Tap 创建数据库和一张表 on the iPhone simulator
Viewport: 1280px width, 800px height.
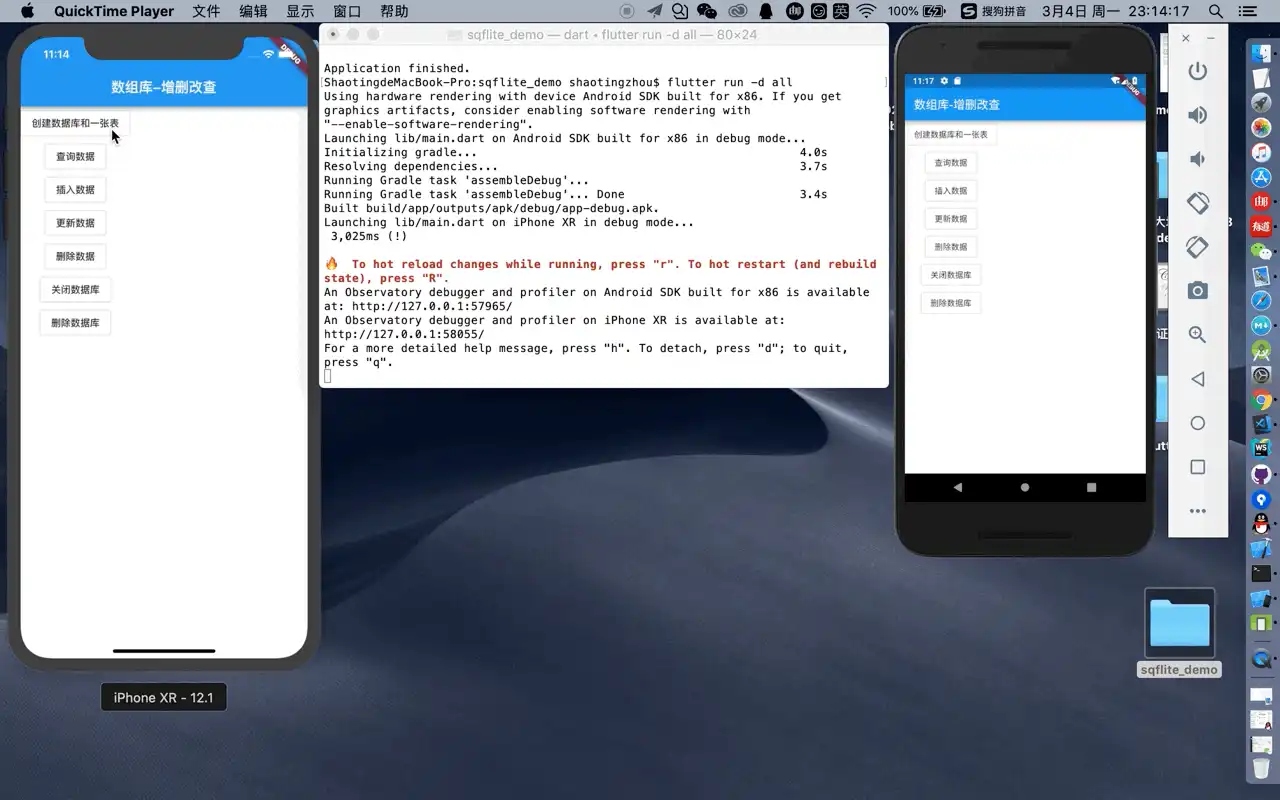[x=75, y=123]
